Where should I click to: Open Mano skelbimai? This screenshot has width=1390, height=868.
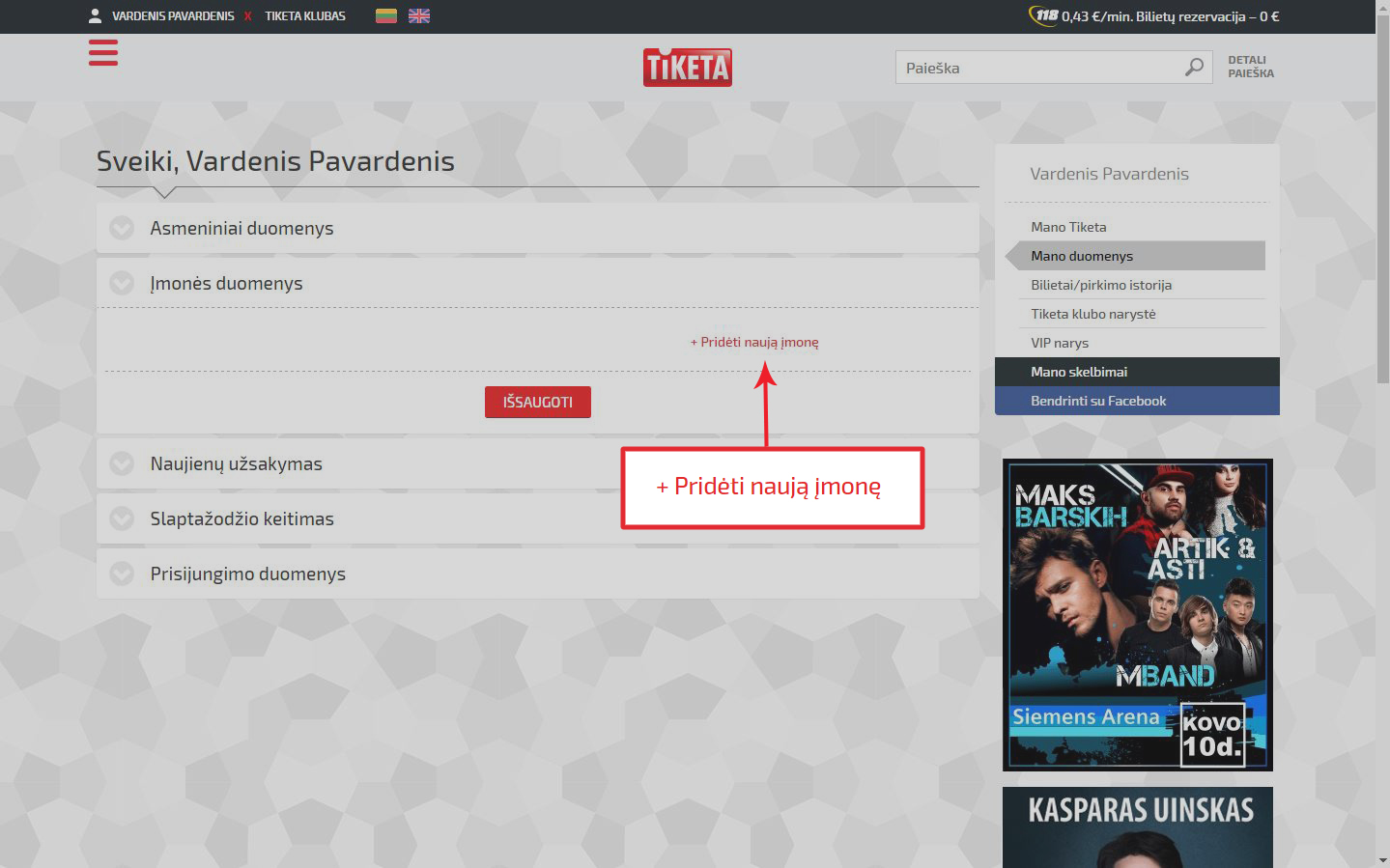point(1137,372)
